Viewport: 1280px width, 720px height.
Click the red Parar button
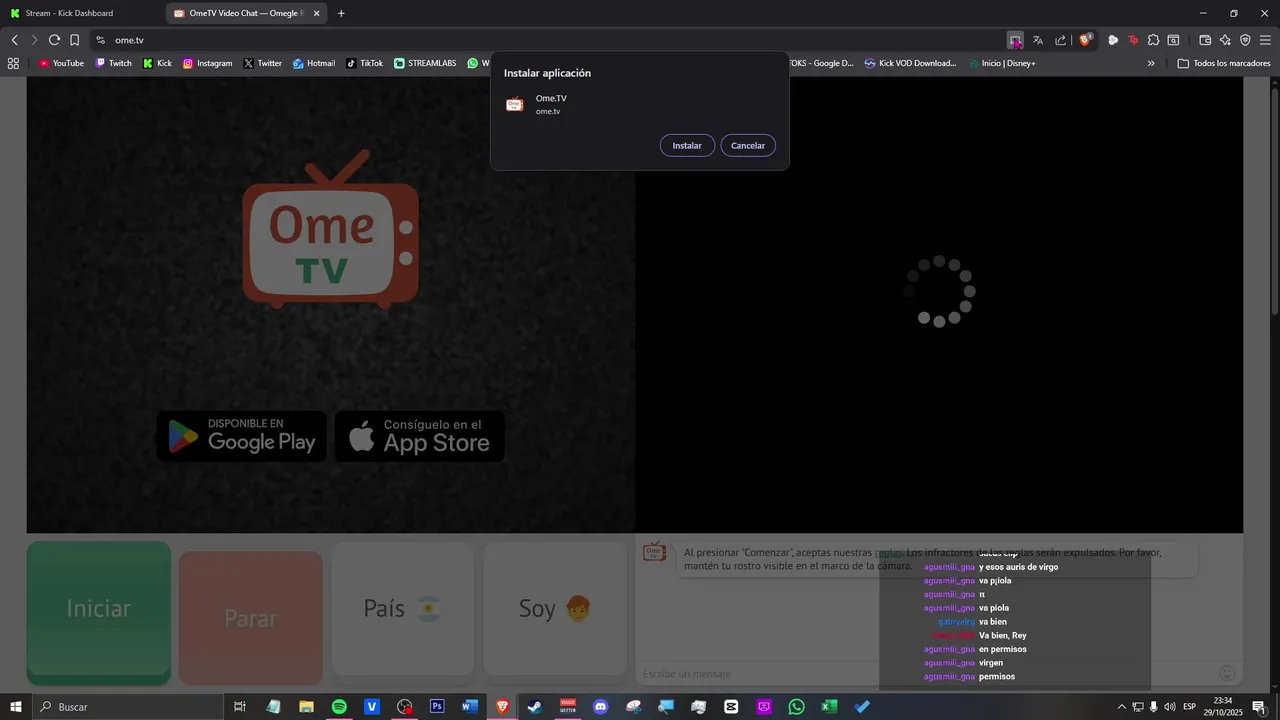(251, 617)
